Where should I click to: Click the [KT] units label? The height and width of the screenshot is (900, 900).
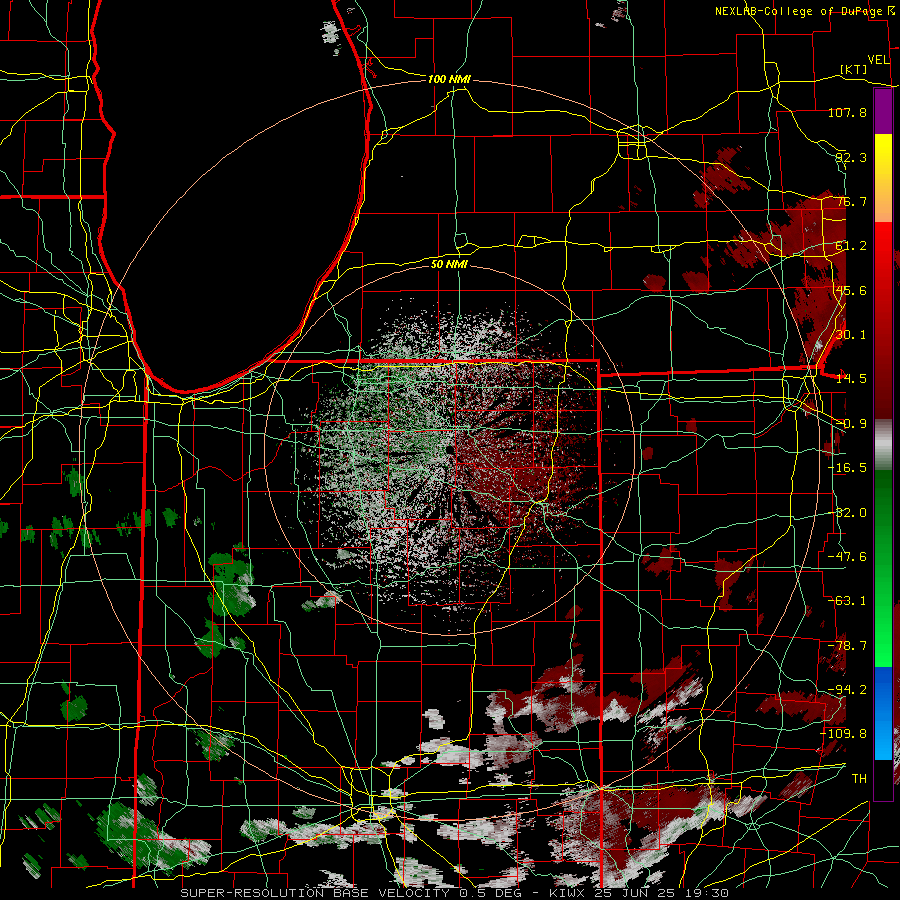pos(854,69)
